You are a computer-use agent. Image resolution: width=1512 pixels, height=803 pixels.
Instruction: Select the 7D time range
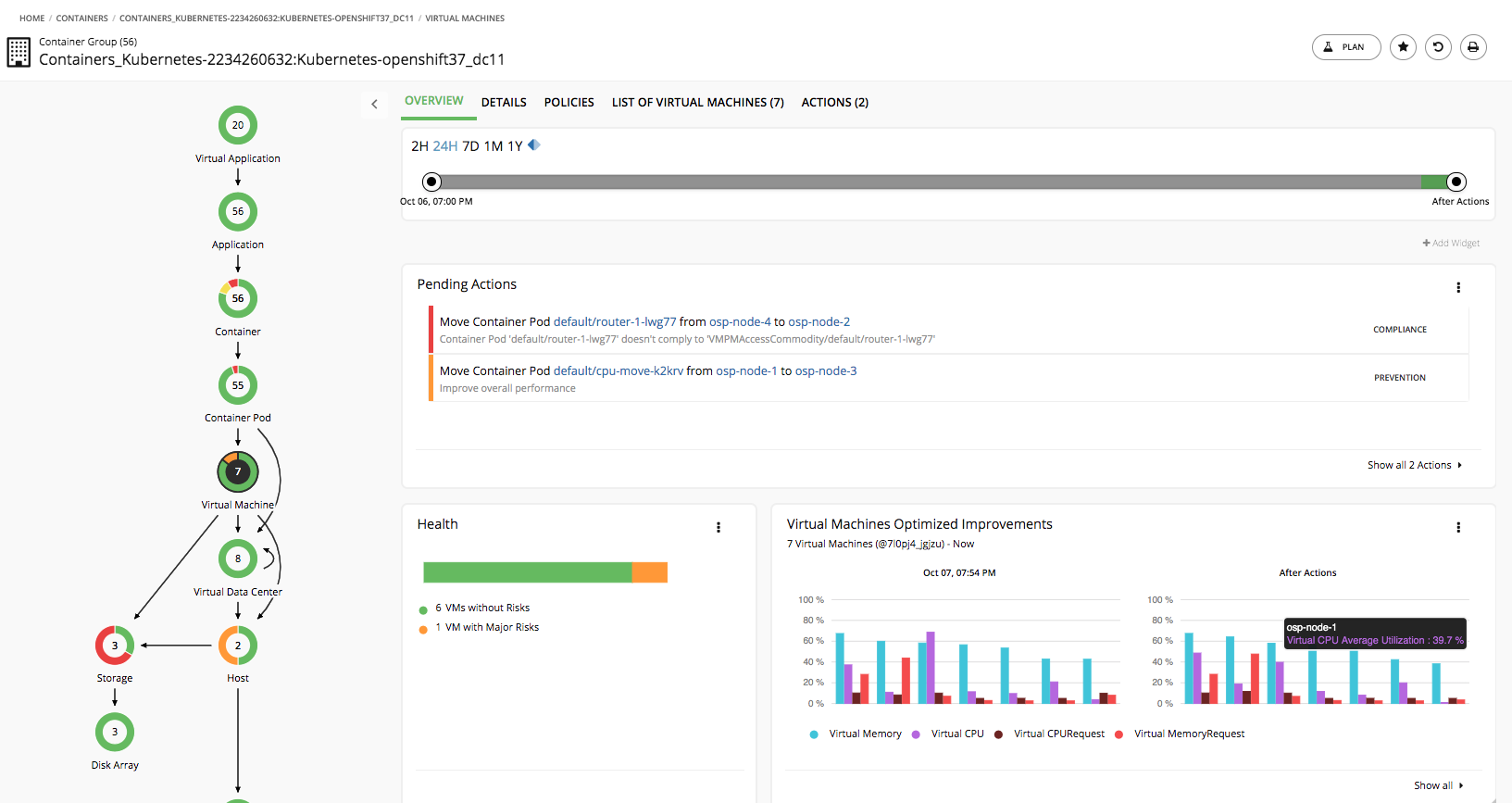pyautogui.click(x=470, y=146)
